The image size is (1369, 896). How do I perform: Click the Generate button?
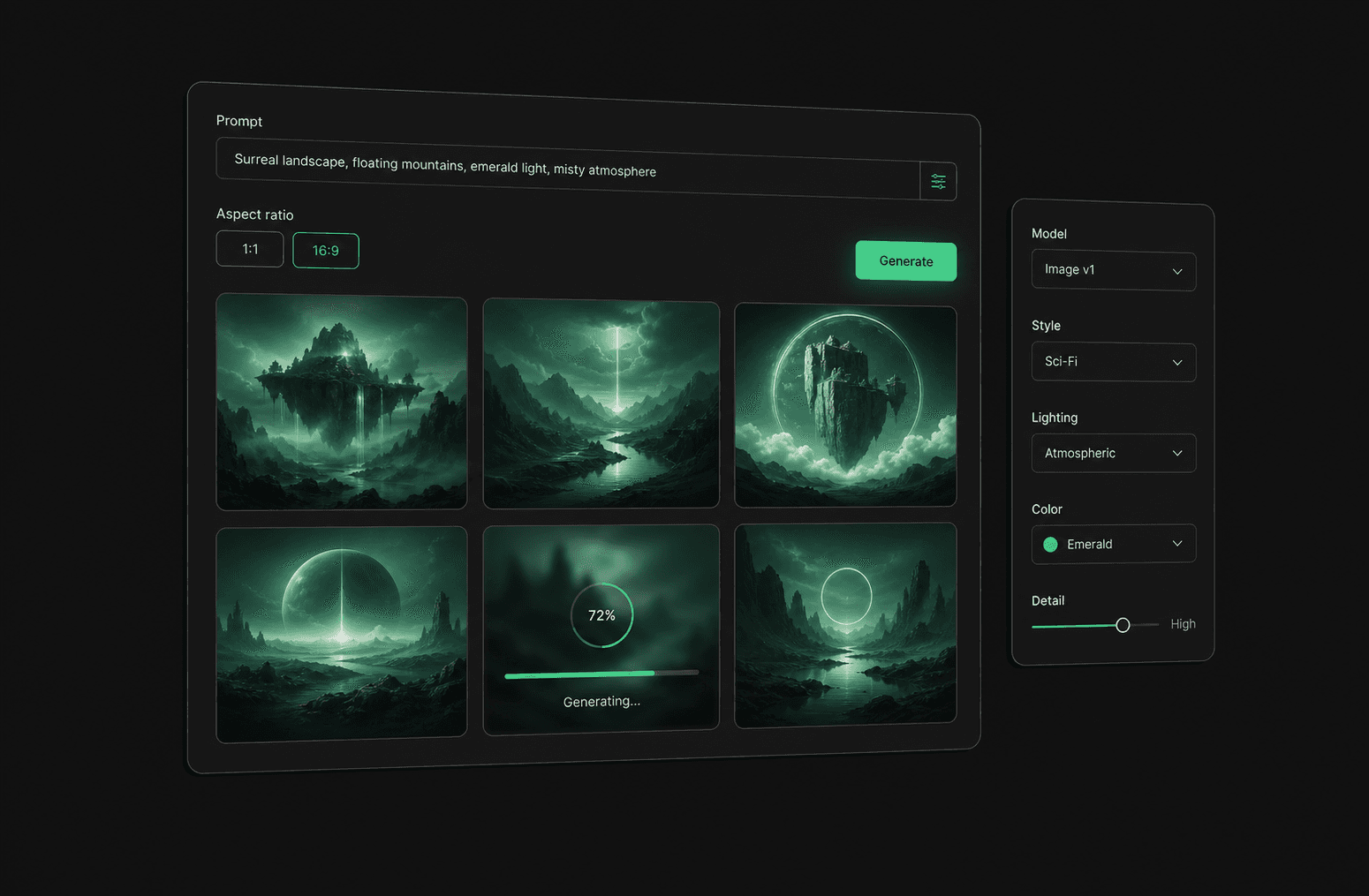905,261
